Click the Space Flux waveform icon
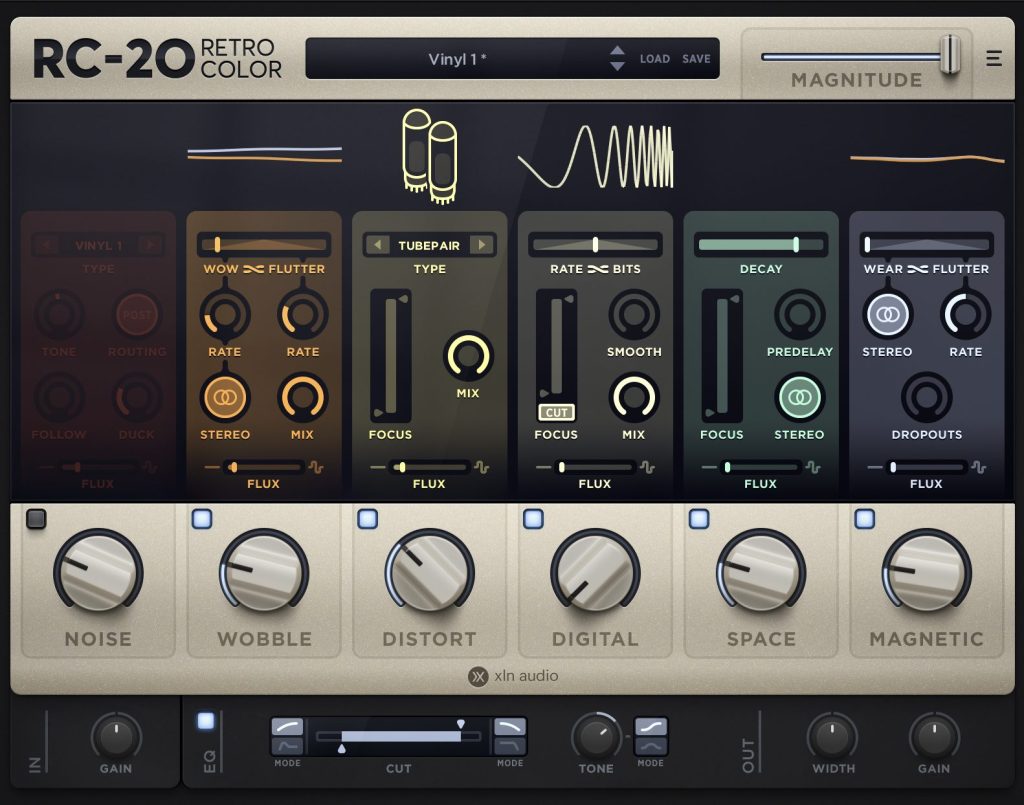Viewport: 1024px width, 805px height. tap(813, 467)
